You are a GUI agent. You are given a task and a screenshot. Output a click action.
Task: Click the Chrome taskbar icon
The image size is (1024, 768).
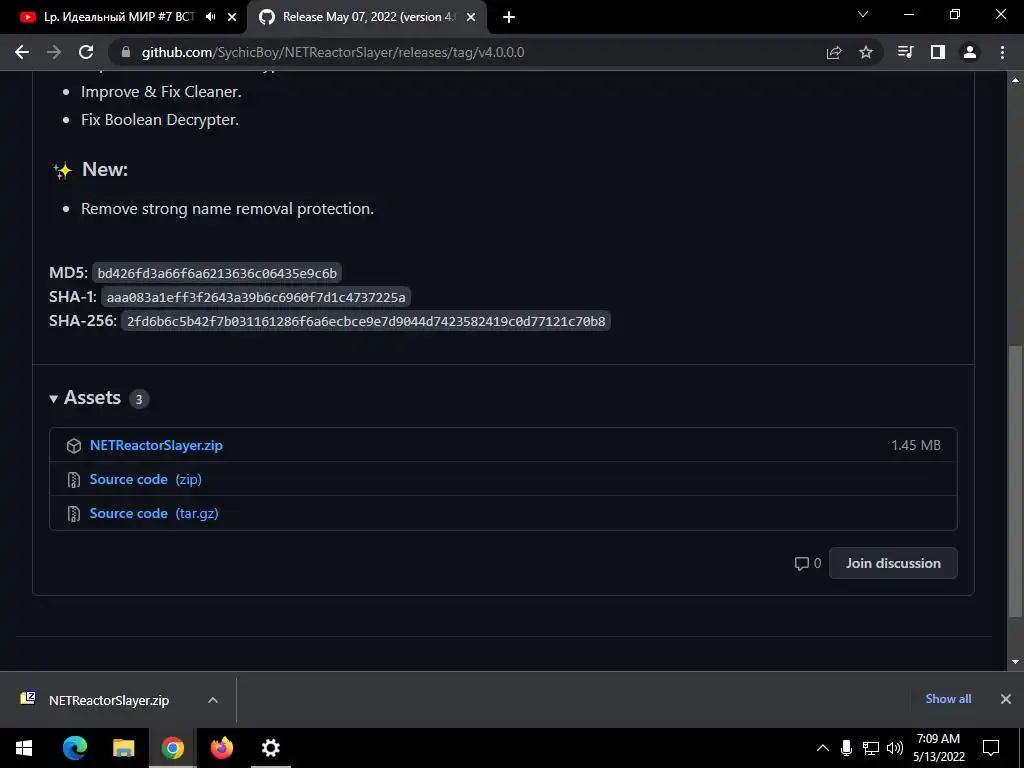tap(172, 748)
